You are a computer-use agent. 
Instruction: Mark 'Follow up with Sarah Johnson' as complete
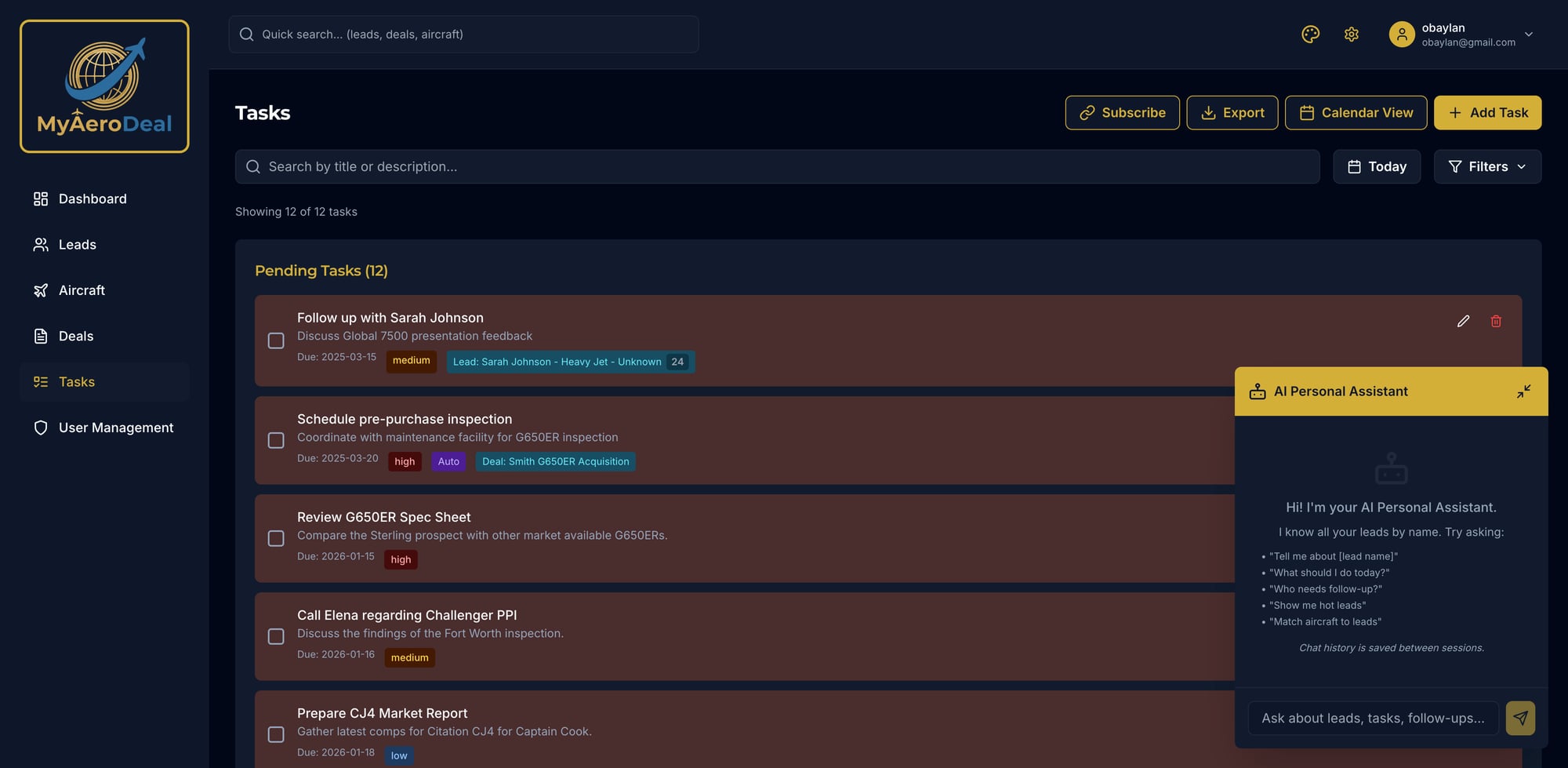[276, 340]
